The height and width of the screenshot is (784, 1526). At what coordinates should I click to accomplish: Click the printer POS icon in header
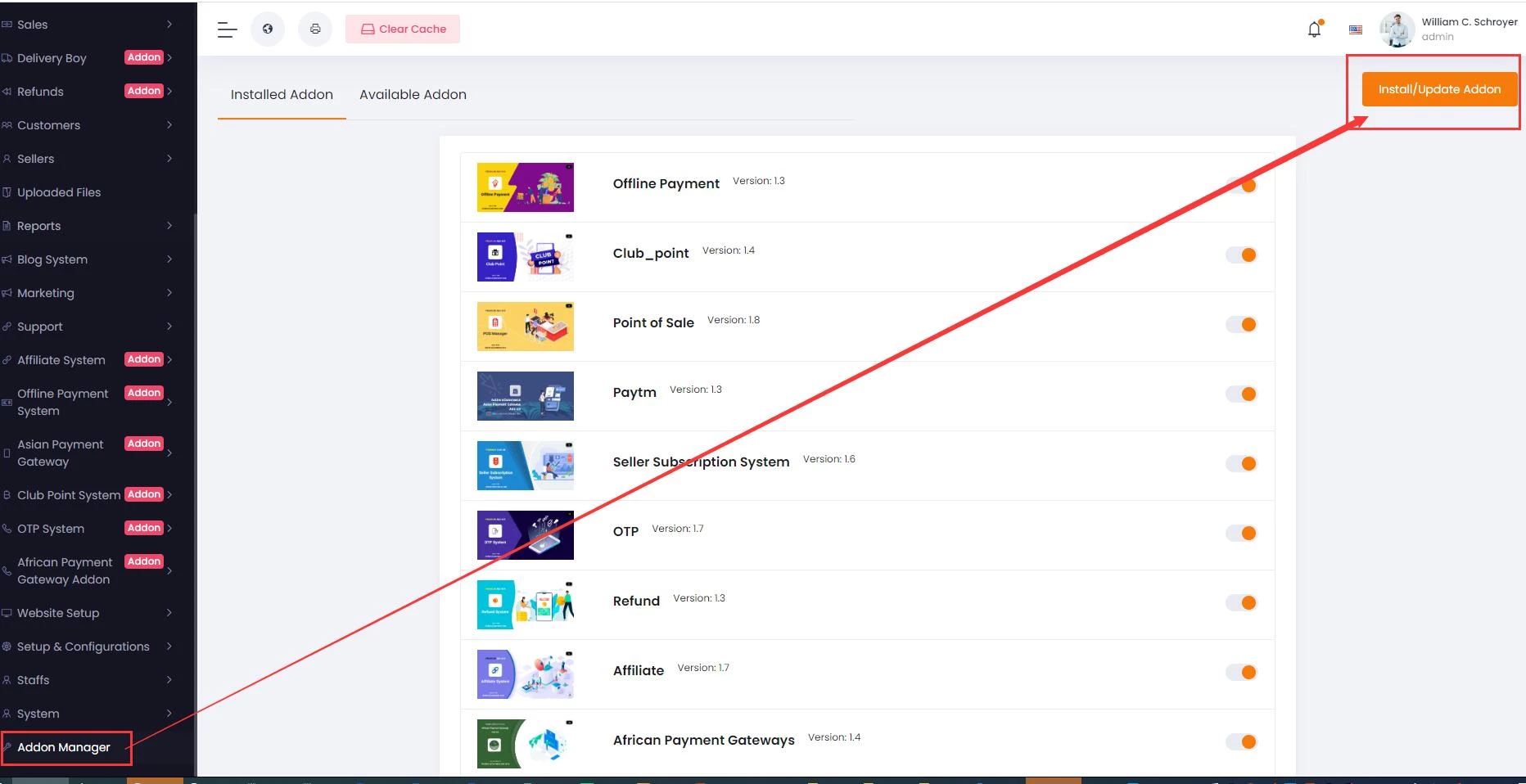tap(315, 29)
